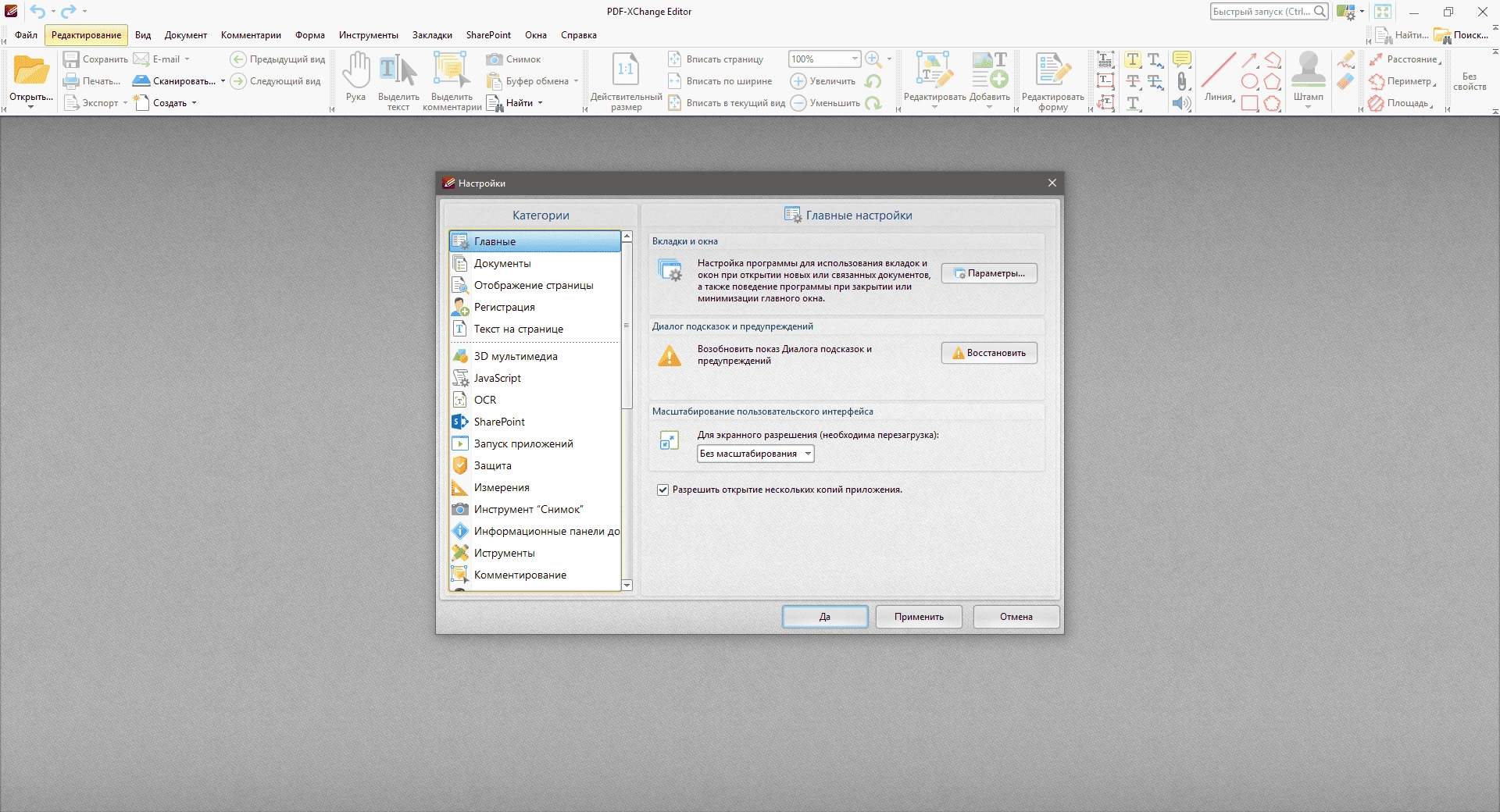Close the Настройки dialog

tap(1052, 183)
